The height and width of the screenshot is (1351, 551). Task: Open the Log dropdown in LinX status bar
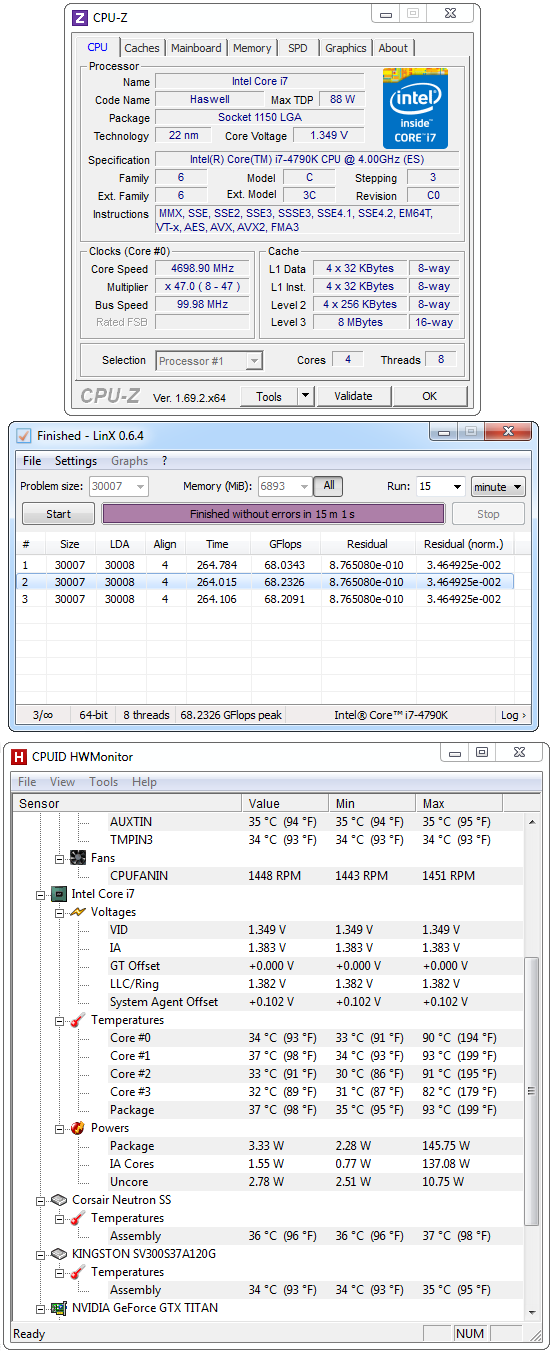click(513, 715)
